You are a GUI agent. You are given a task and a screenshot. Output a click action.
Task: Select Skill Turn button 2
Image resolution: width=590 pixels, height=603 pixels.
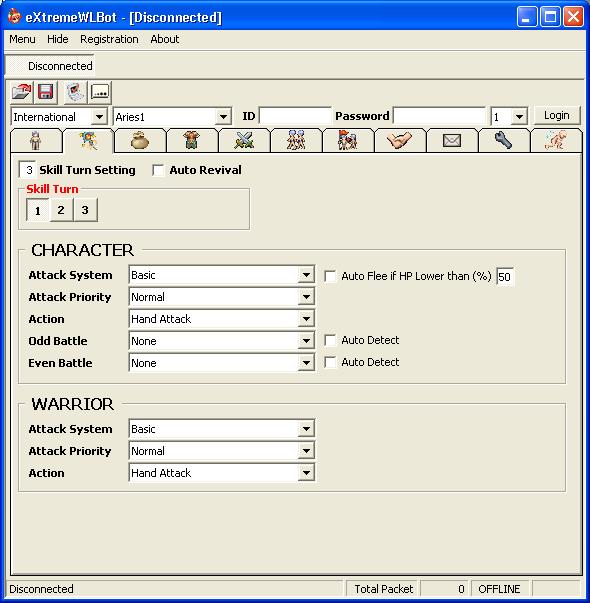(61, 210)
